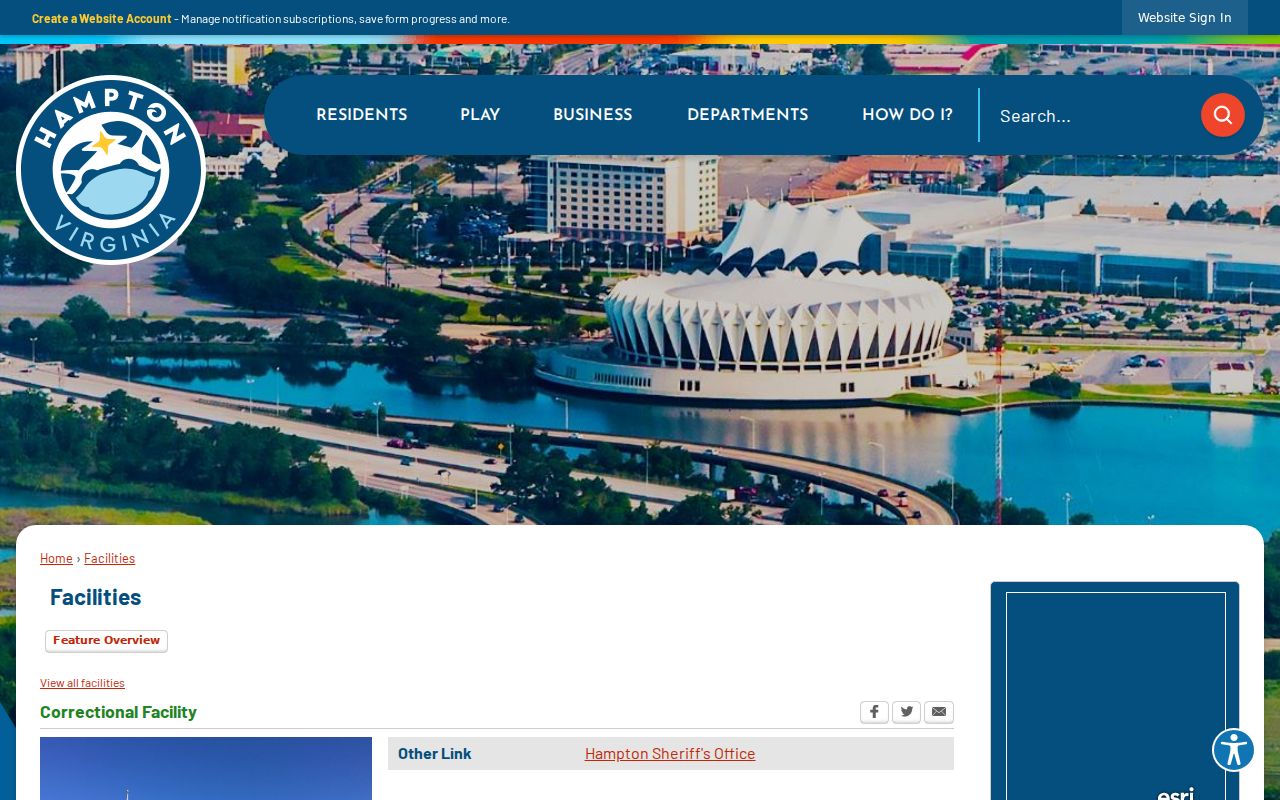This screenshot has width=1280, height=800.
Task: Open the Play menu
Action: [480, 115]
